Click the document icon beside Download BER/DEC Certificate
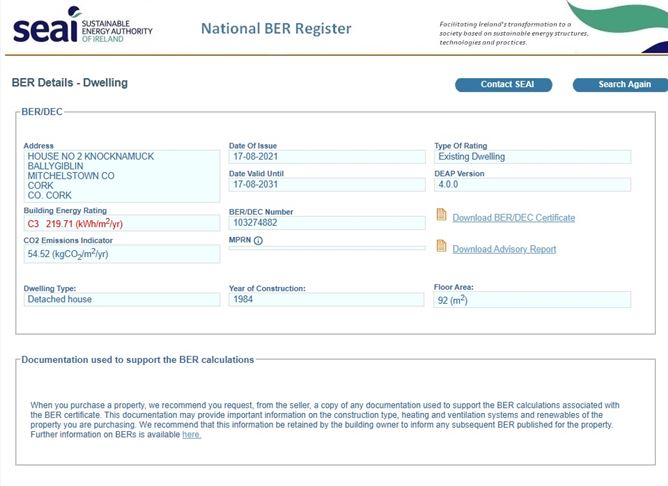 [x=441, y=216]
